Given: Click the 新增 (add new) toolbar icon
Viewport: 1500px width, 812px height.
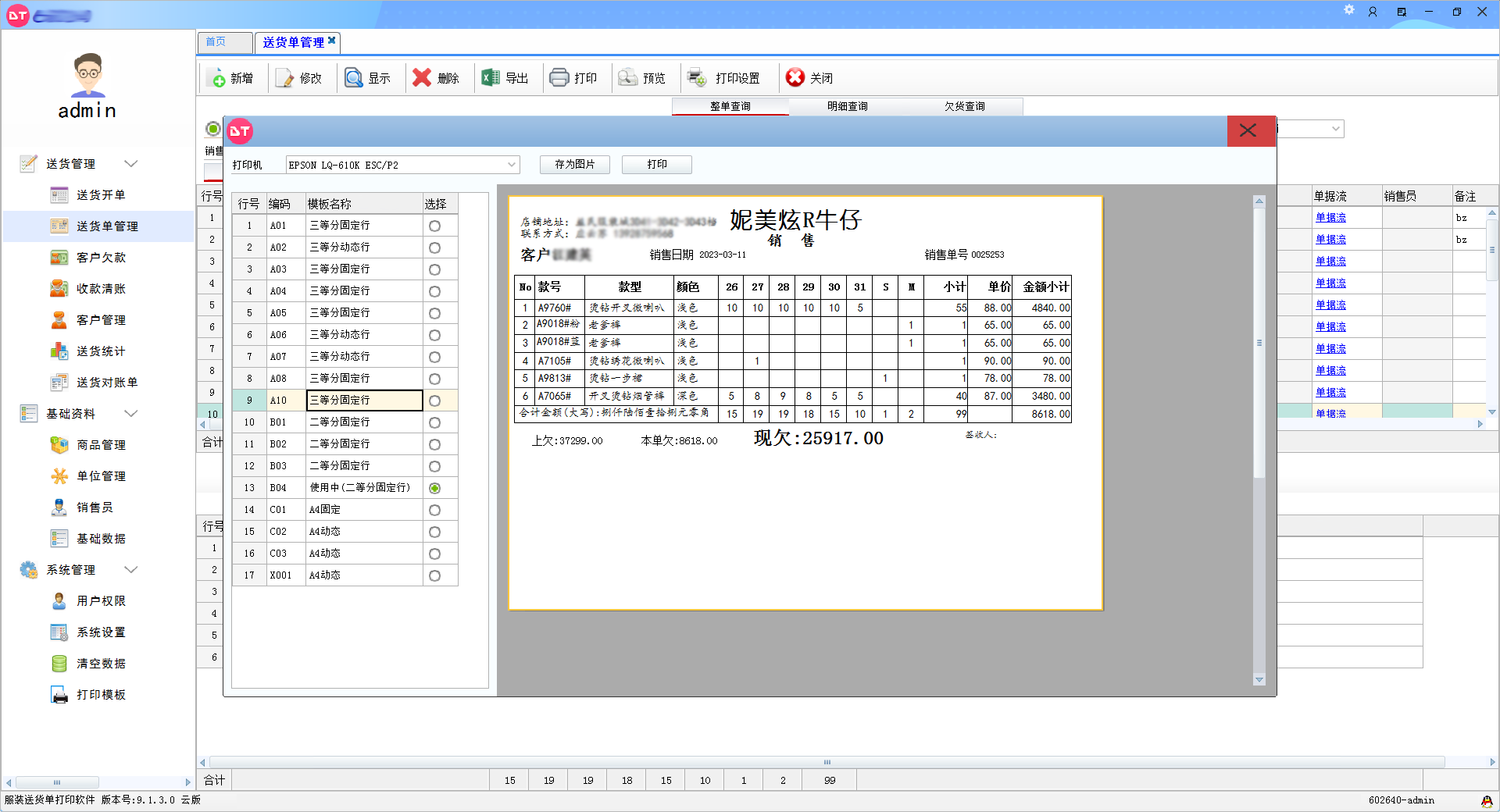Looking at the screenshot, I should pyautogui.click(x=219, y=78).
